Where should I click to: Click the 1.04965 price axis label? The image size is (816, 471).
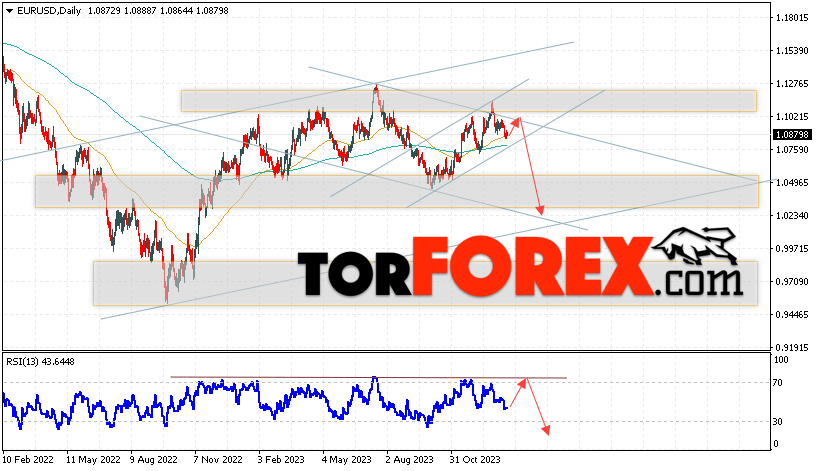pos(792,183)
